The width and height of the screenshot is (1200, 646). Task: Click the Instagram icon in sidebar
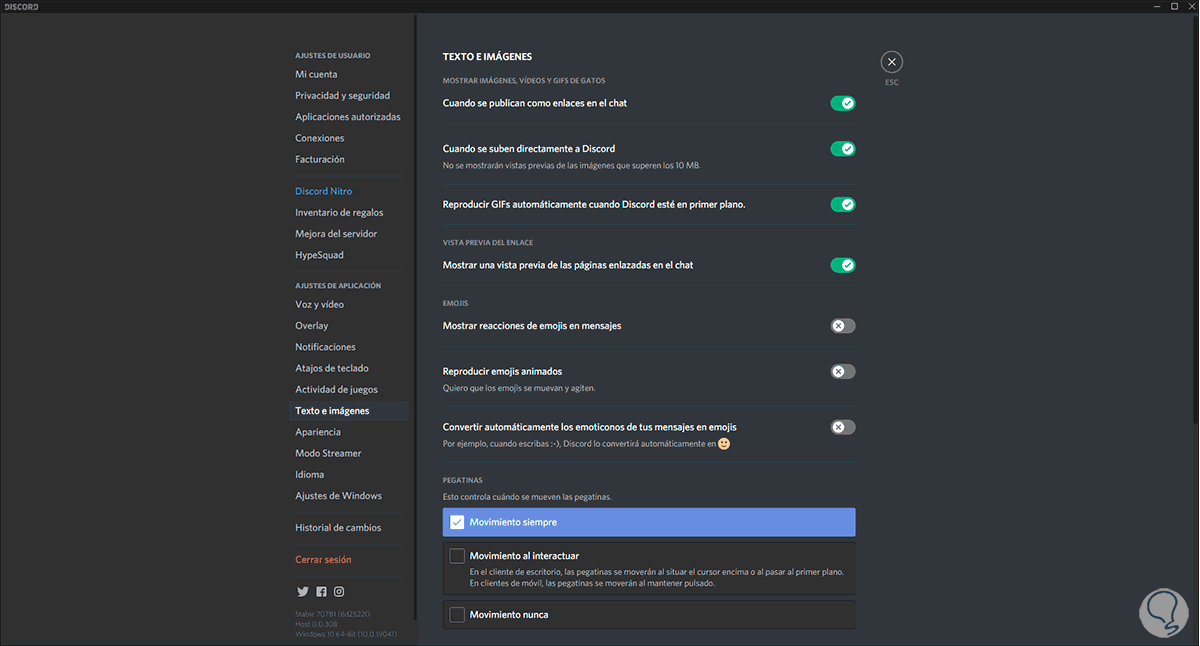coord(339,592)
